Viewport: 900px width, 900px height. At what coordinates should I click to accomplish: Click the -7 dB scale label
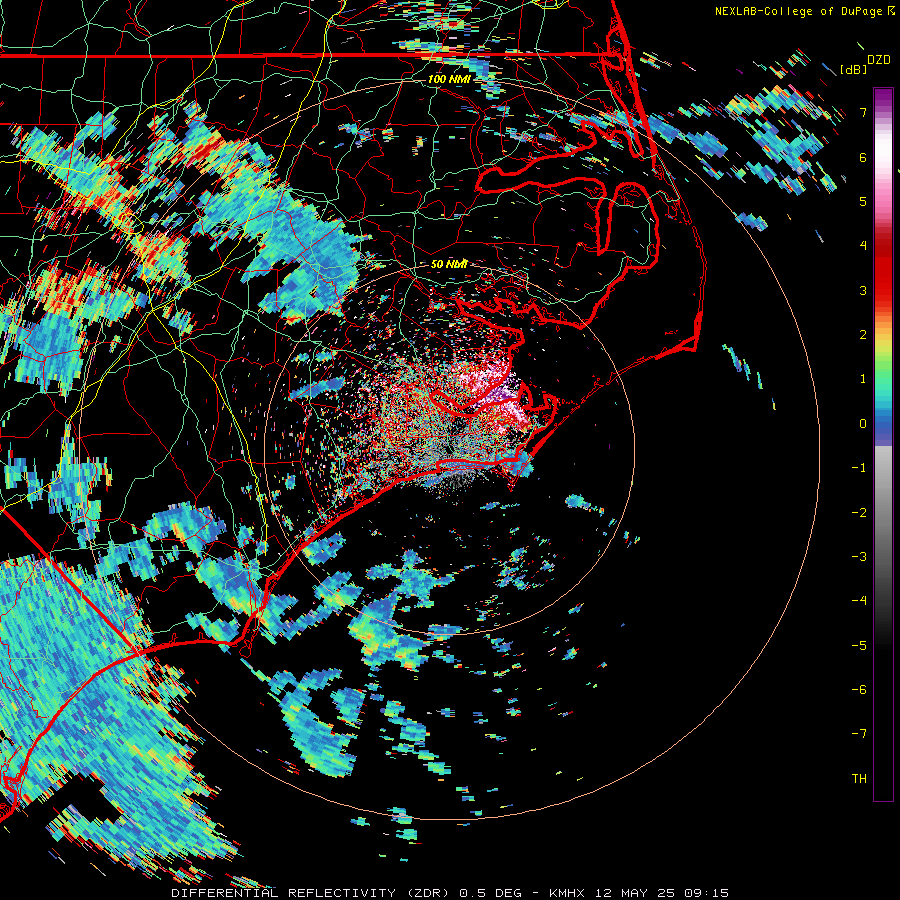pos(859,734)
